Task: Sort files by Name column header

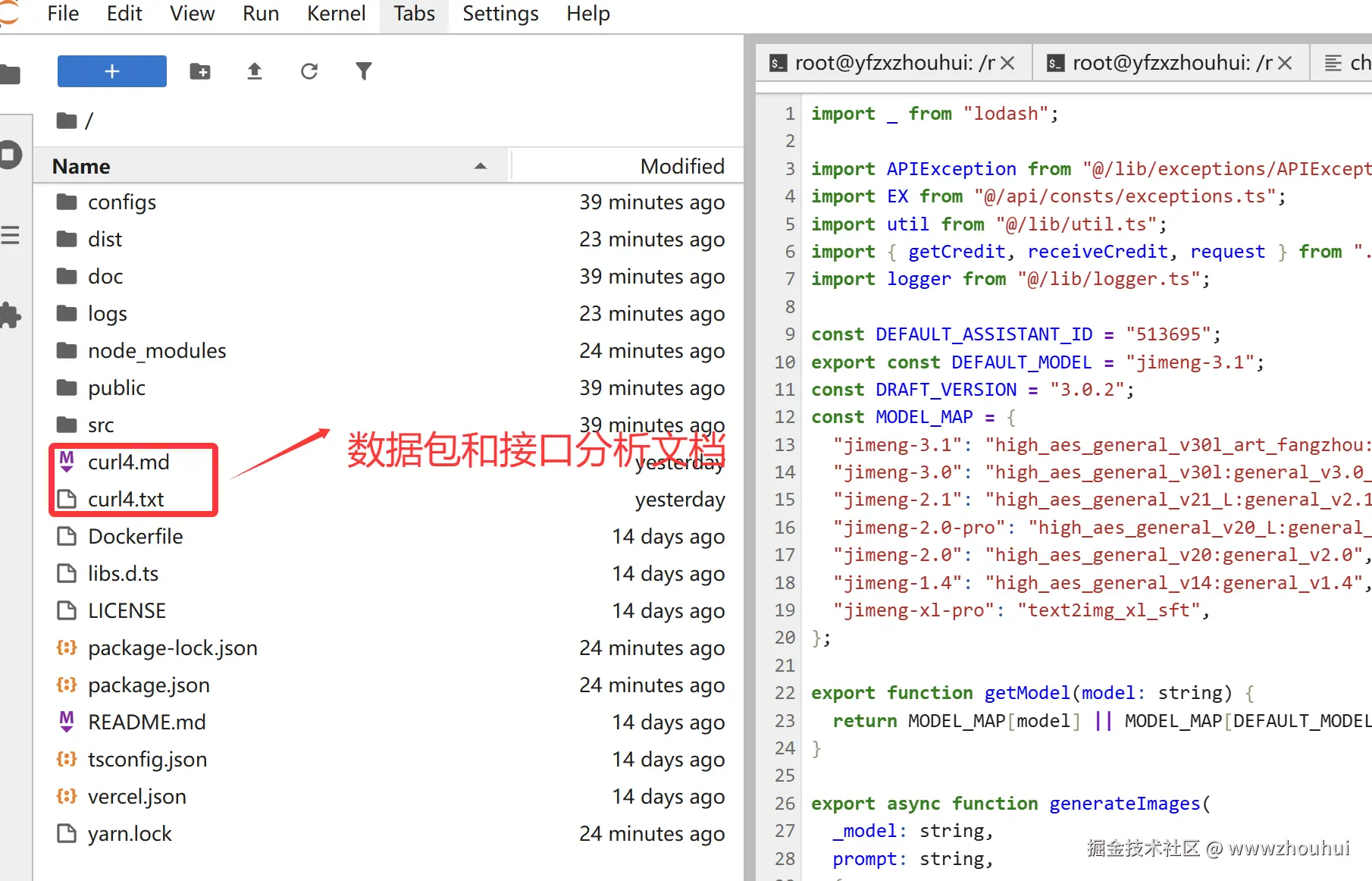Action: (271, 166)
